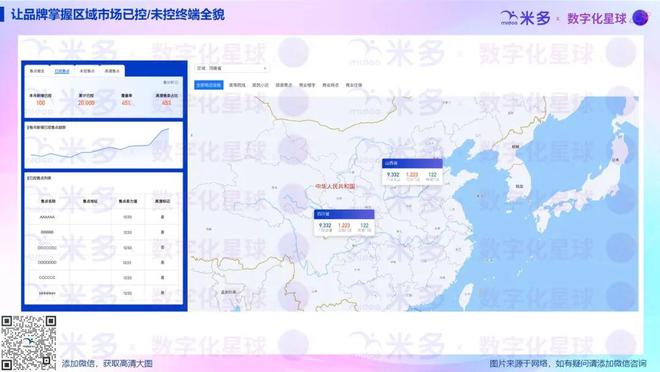
Task: Switch to the underlined tab in left panel
Action: tap(62, 71)
